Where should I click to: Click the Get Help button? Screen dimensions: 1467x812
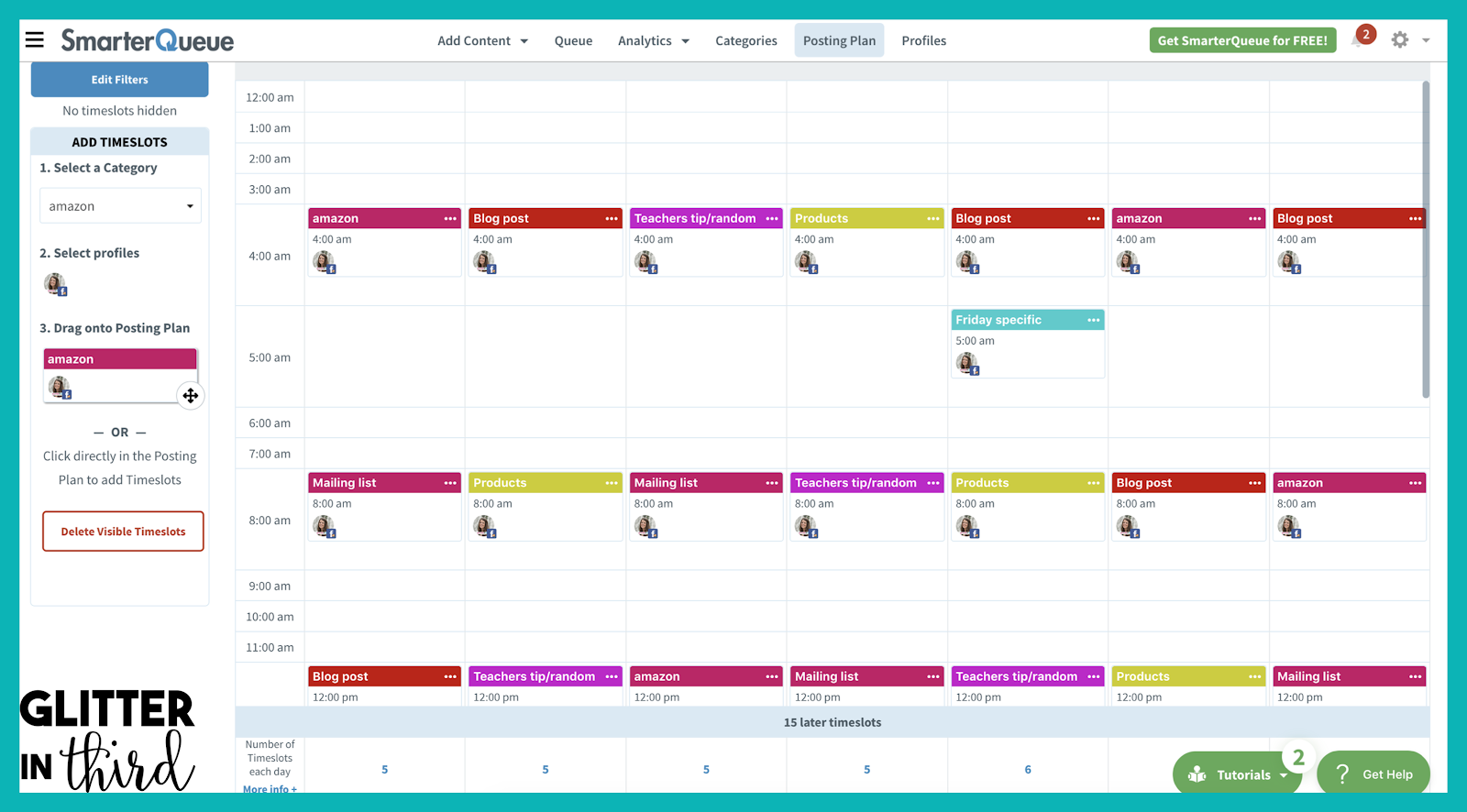coord(1373,774)
